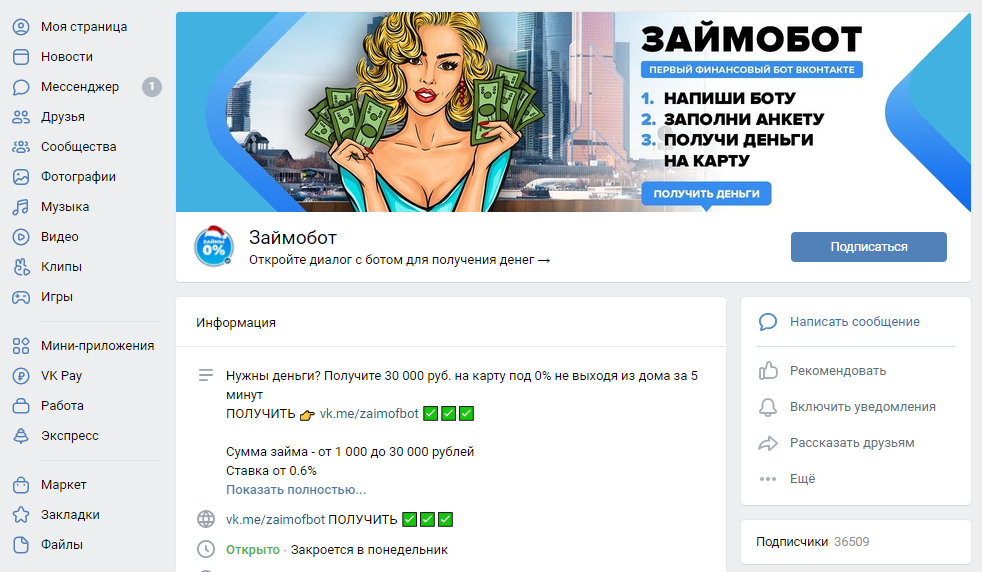Subscribe with the Подписаться button
Viewport: 982px width, 572px height.
click(x=869, y=247)
